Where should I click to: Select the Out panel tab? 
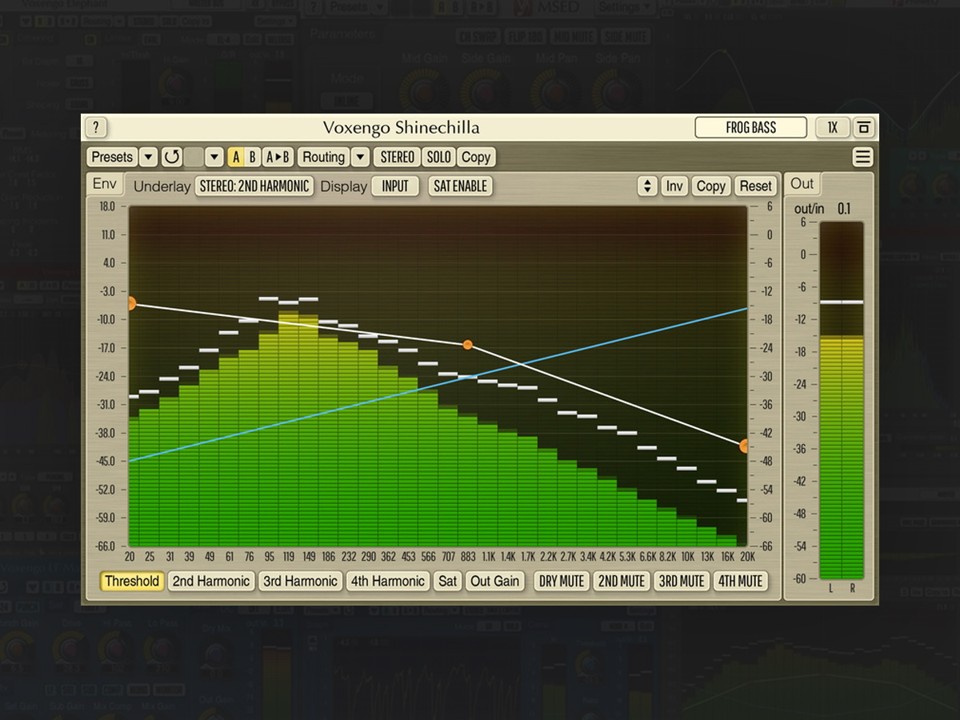click(x=802, y=184)
